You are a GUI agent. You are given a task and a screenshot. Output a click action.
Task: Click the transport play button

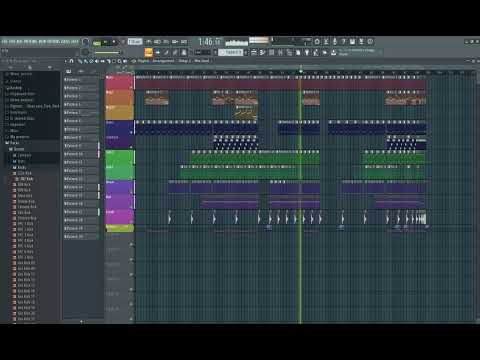click(105, 42)
